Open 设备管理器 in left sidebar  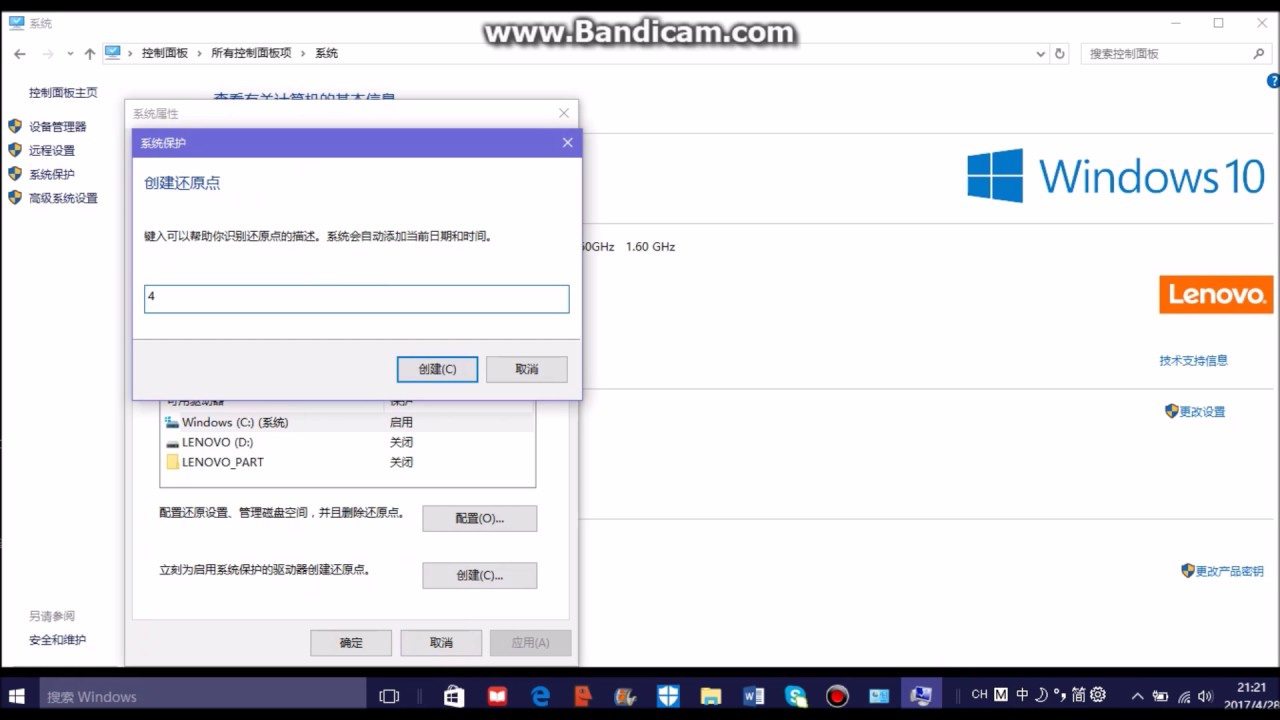58,126
